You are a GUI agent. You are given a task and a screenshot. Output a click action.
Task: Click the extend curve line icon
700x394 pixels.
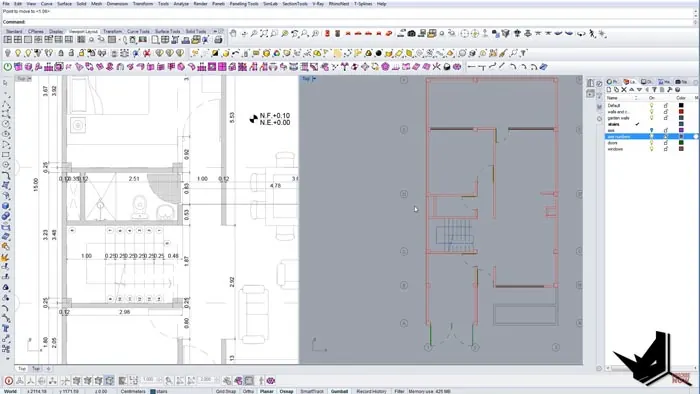pyautogui.click(x=471, y=67)
